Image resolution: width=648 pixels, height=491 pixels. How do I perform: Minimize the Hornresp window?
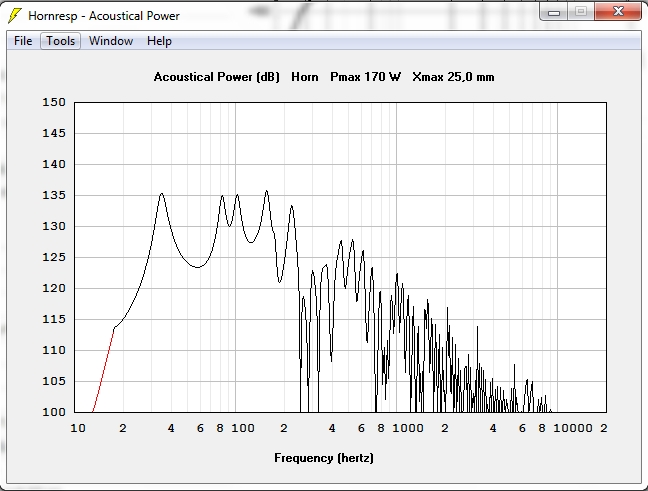[554, 12]
